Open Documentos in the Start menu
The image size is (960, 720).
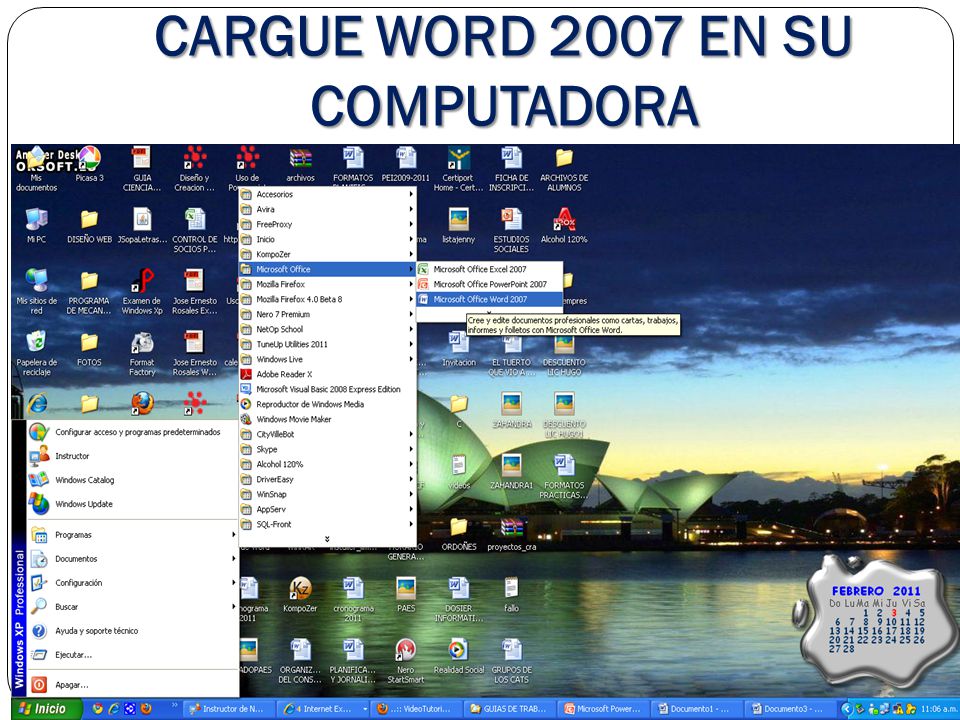tap(132, 558)
